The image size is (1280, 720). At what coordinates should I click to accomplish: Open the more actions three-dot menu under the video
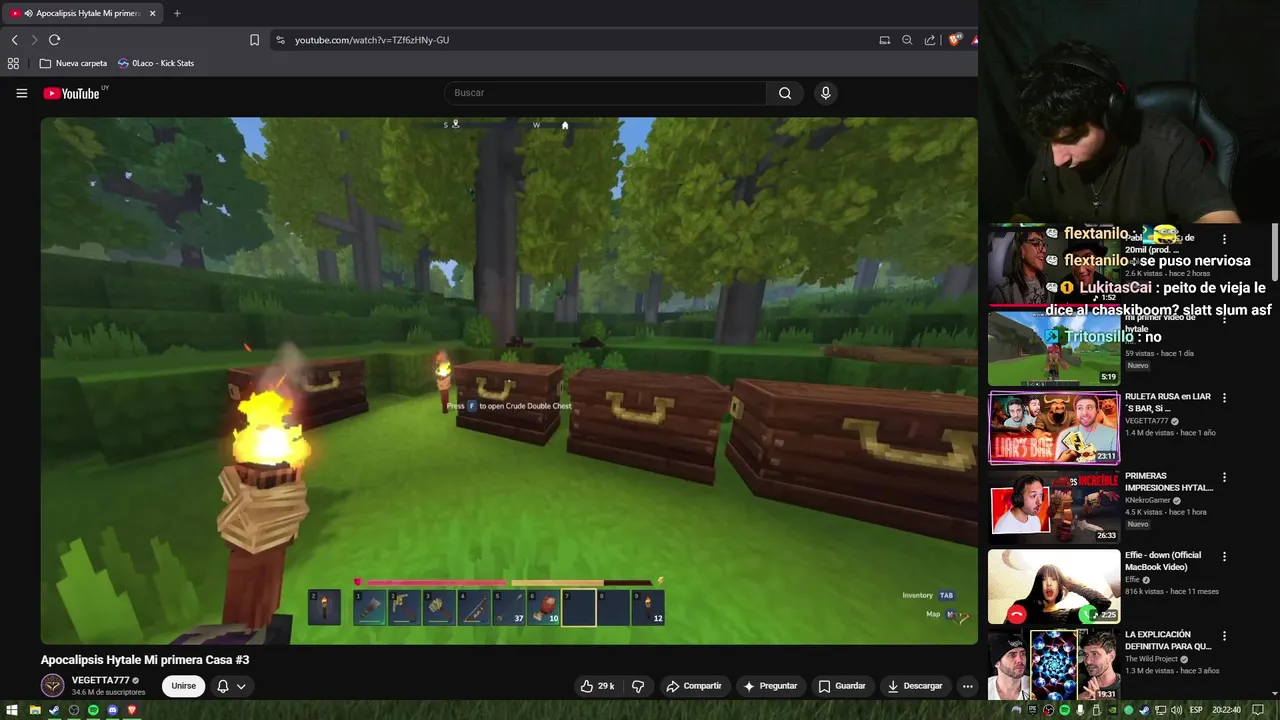(x=967, y=686)
